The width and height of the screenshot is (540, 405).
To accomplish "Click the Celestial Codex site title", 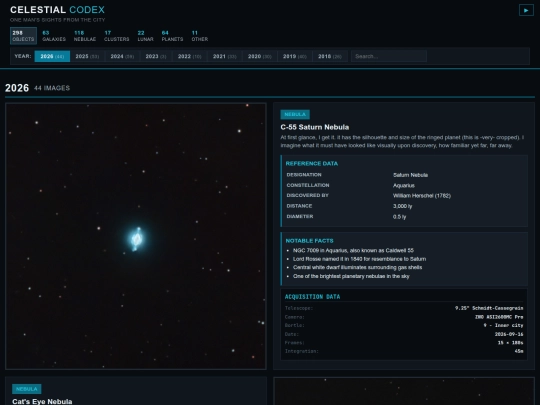I will [x=57, y=10].
